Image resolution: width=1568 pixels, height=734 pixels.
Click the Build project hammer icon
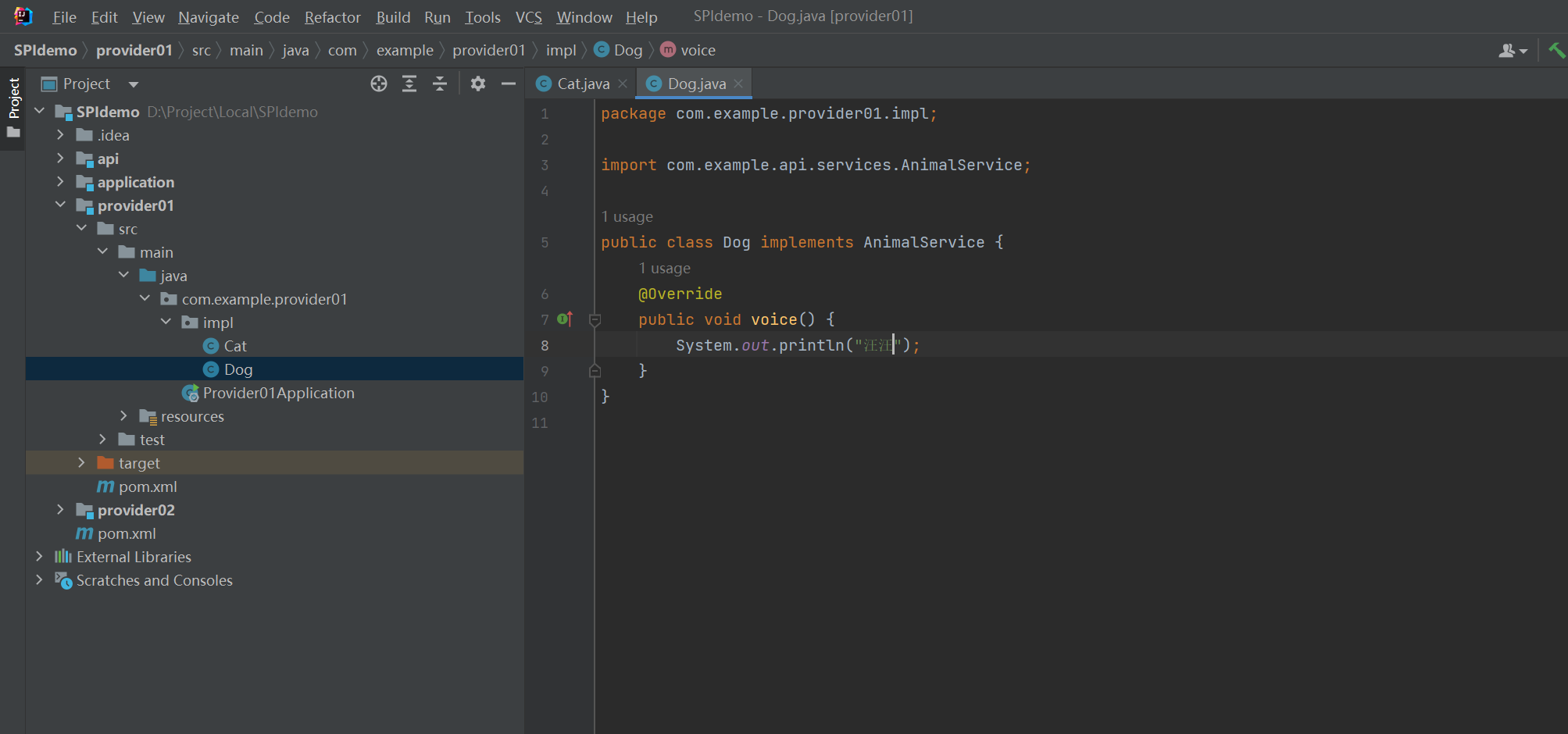(x=1556, y=50)
